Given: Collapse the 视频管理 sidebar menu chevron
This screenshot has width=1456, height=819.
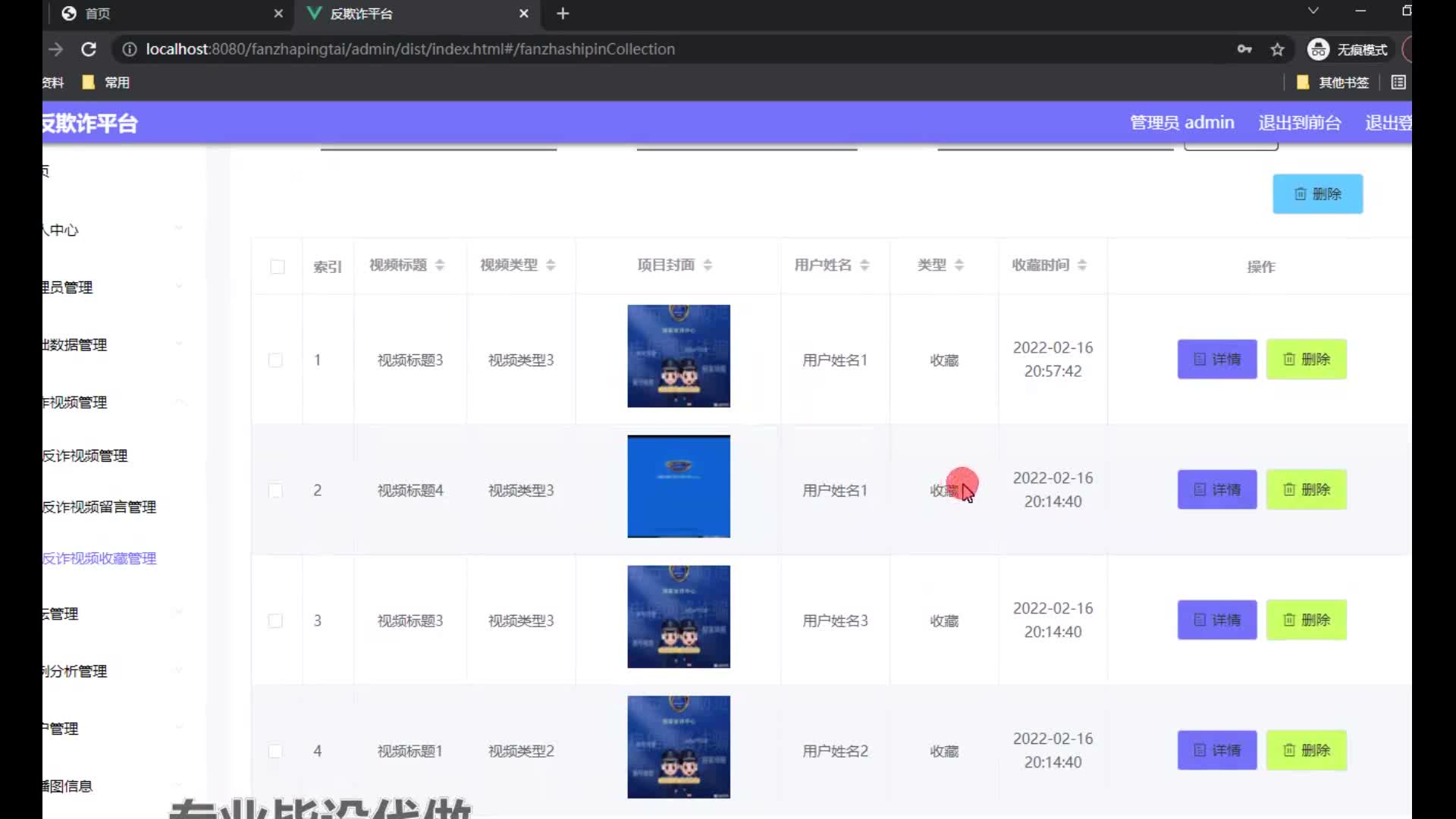Looking at the screenshot, I should pyautogui.click(x=180, y=402).
